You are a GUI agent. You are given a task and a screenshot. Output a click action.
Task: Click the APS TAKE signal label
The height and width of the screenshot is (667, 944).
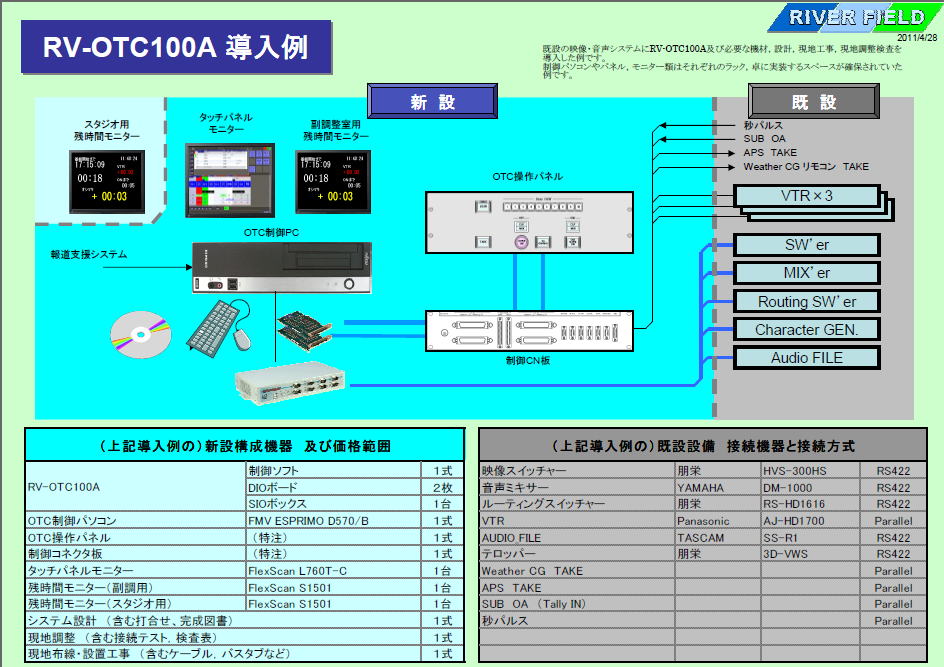click(770, 153)
